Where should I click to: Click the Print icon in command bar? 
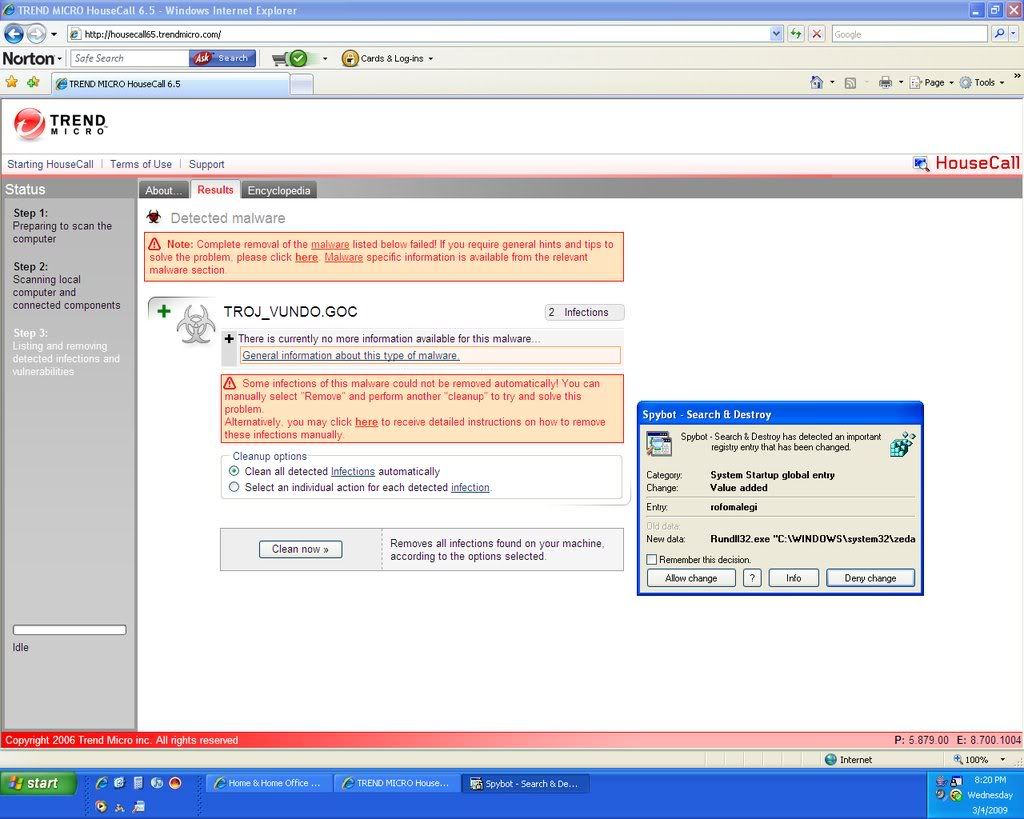[884, 83]
